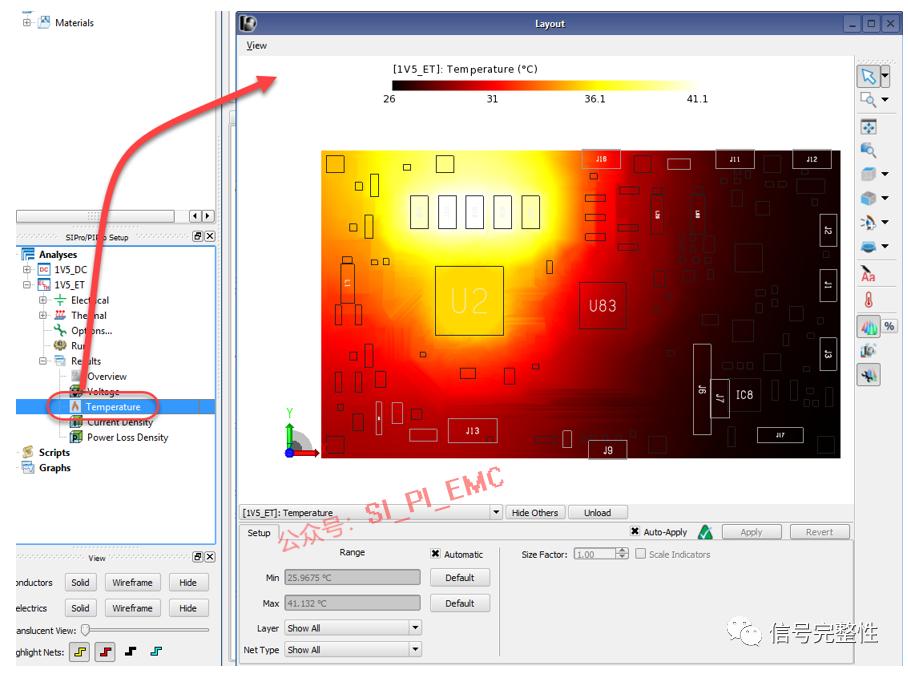
Task: Enable the Scale Indicators checkbox
Action: tap(640, 554)
